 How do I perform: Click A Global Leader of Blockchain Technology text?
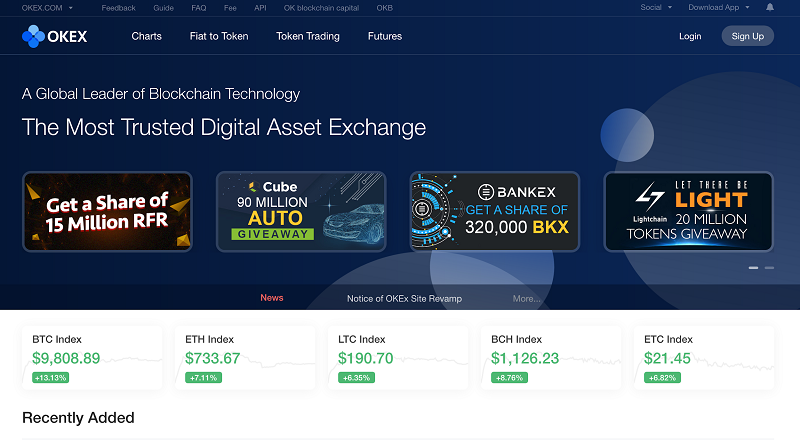coord(161,94)
